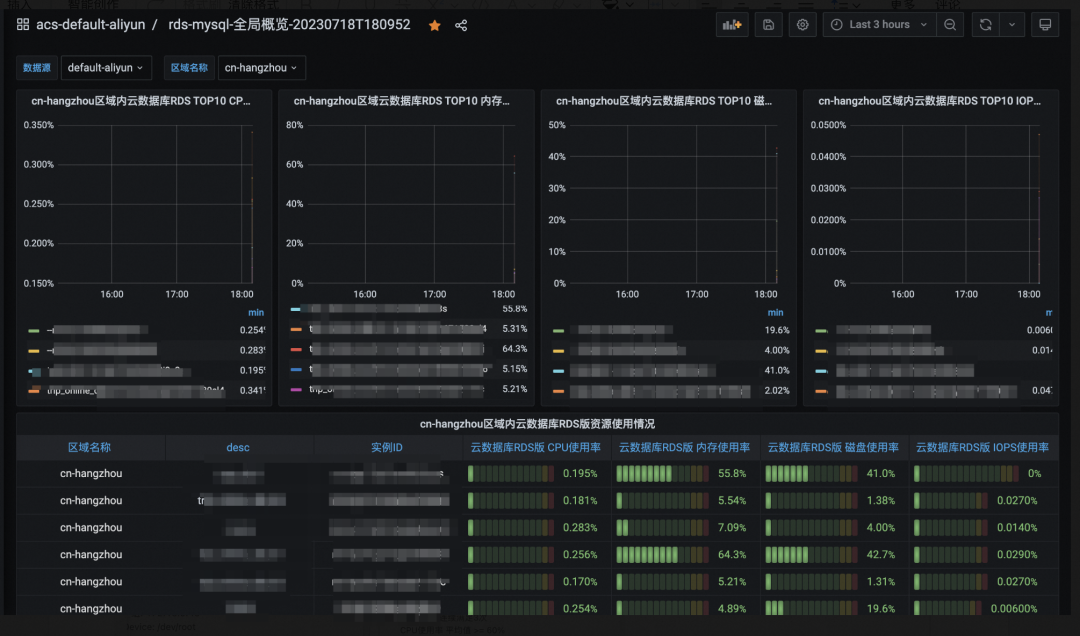1080x636 pixels.
Task: Click the green legend swatch beside 19.6% in disk panel
Action: [559, 331]
